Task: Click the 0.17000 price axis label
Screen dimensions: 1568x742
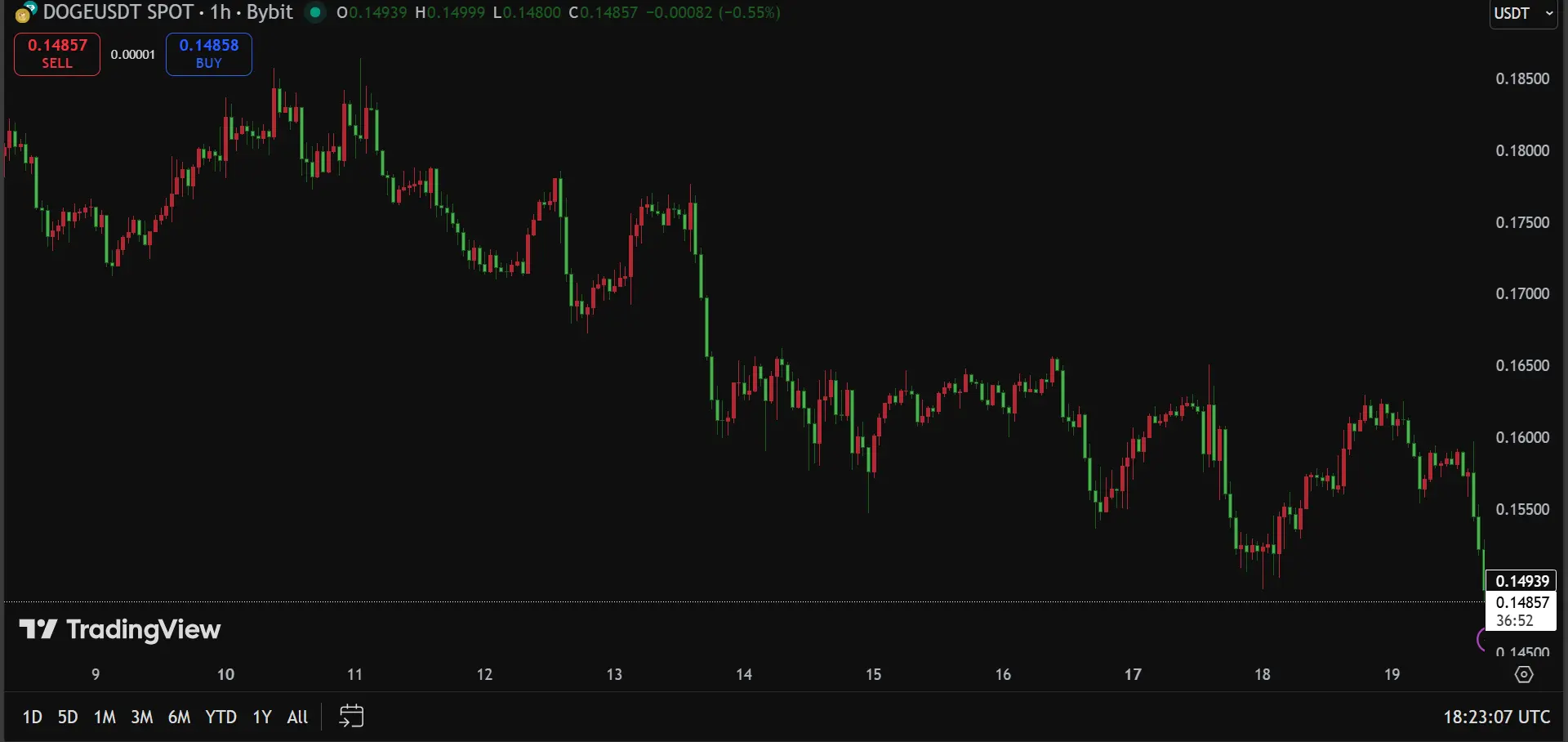Action: coord(1522,293)
